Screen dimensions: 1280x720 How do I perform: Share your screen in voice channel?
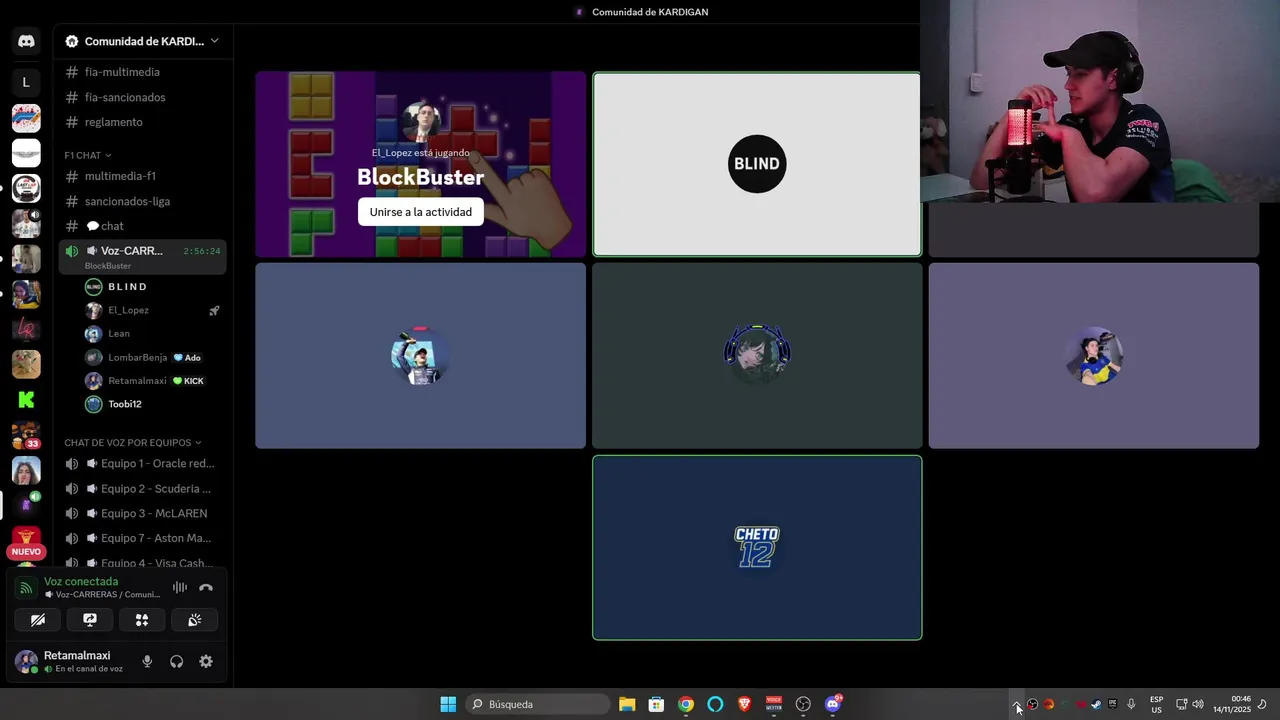[x=90, y=620]
